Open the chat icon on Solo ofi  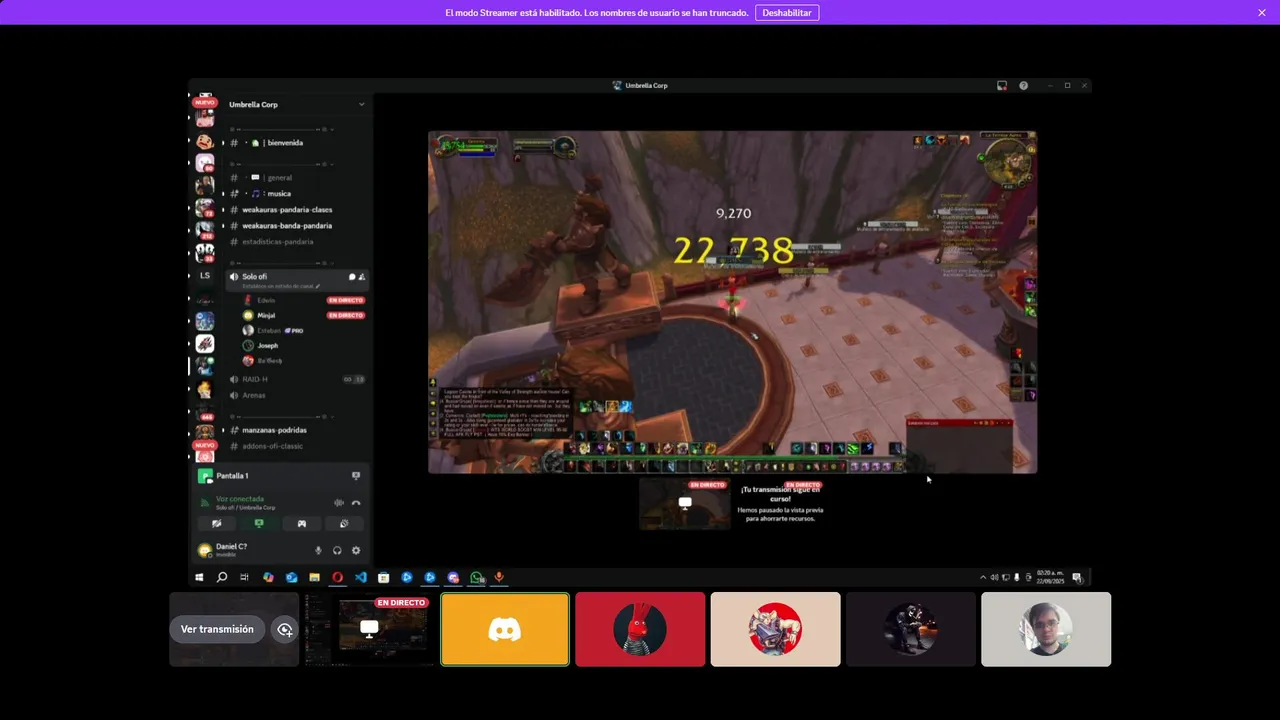(x=351, y=277)
